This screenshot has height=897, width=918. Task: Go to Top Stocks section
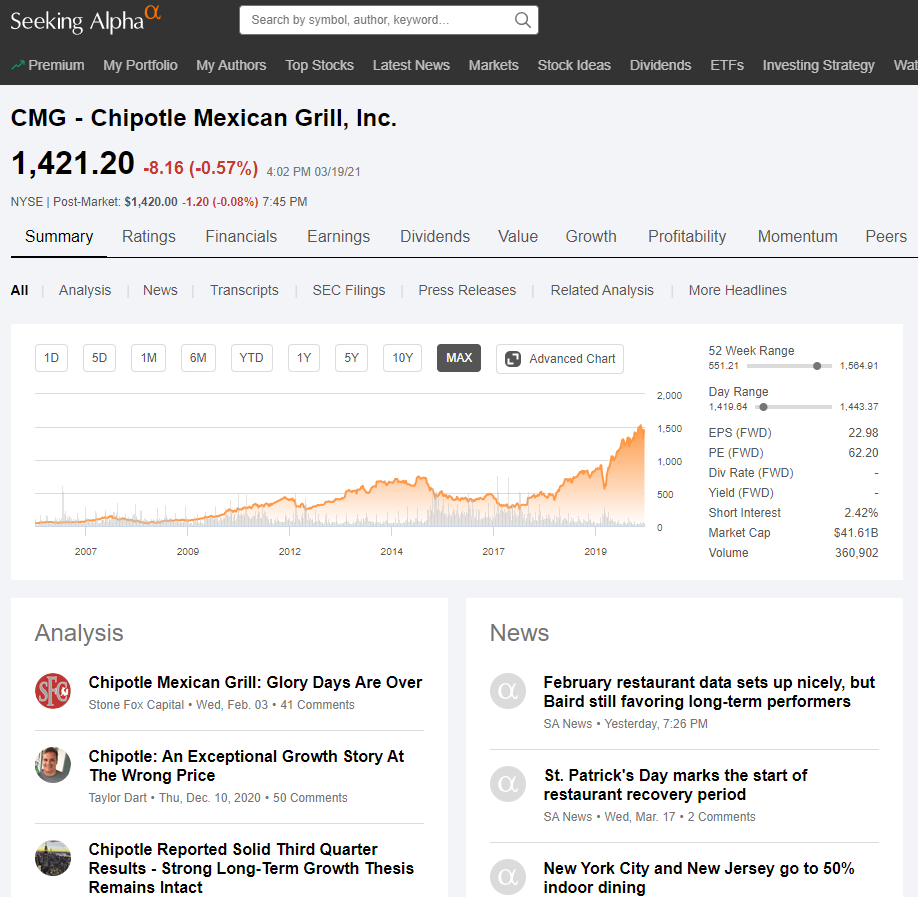pos(320,65)
